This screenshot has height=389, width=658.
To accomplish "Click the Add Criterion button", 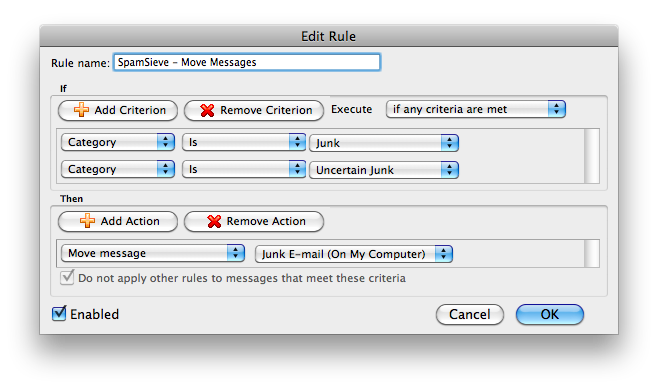I will tap(118, 110).
